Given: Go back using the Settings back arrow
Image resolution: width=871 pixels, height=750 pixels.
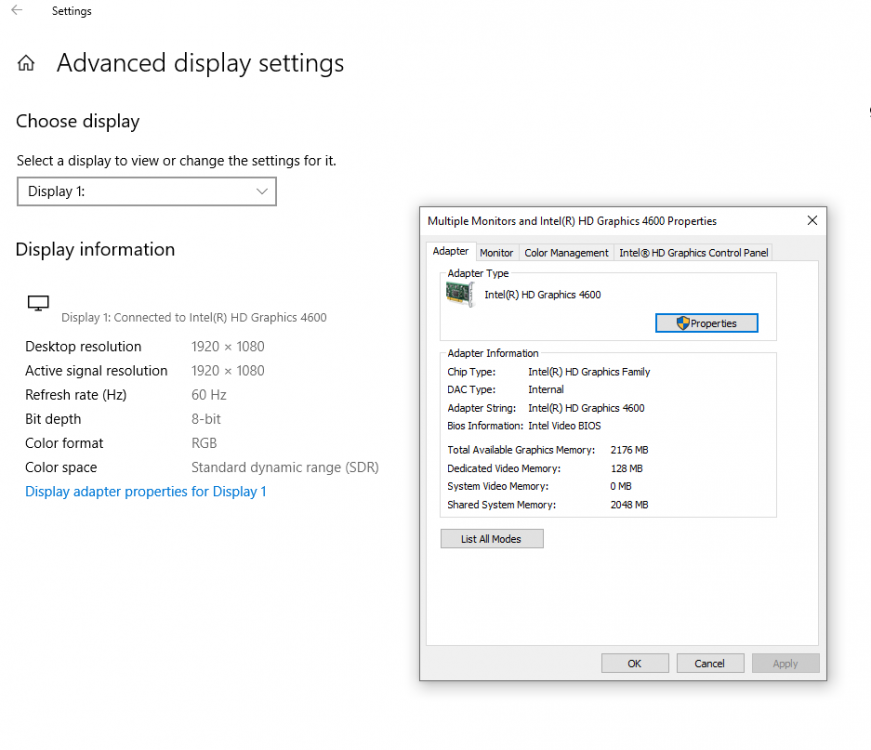Looking at the screenshot, I should click(x=17, y=10).
